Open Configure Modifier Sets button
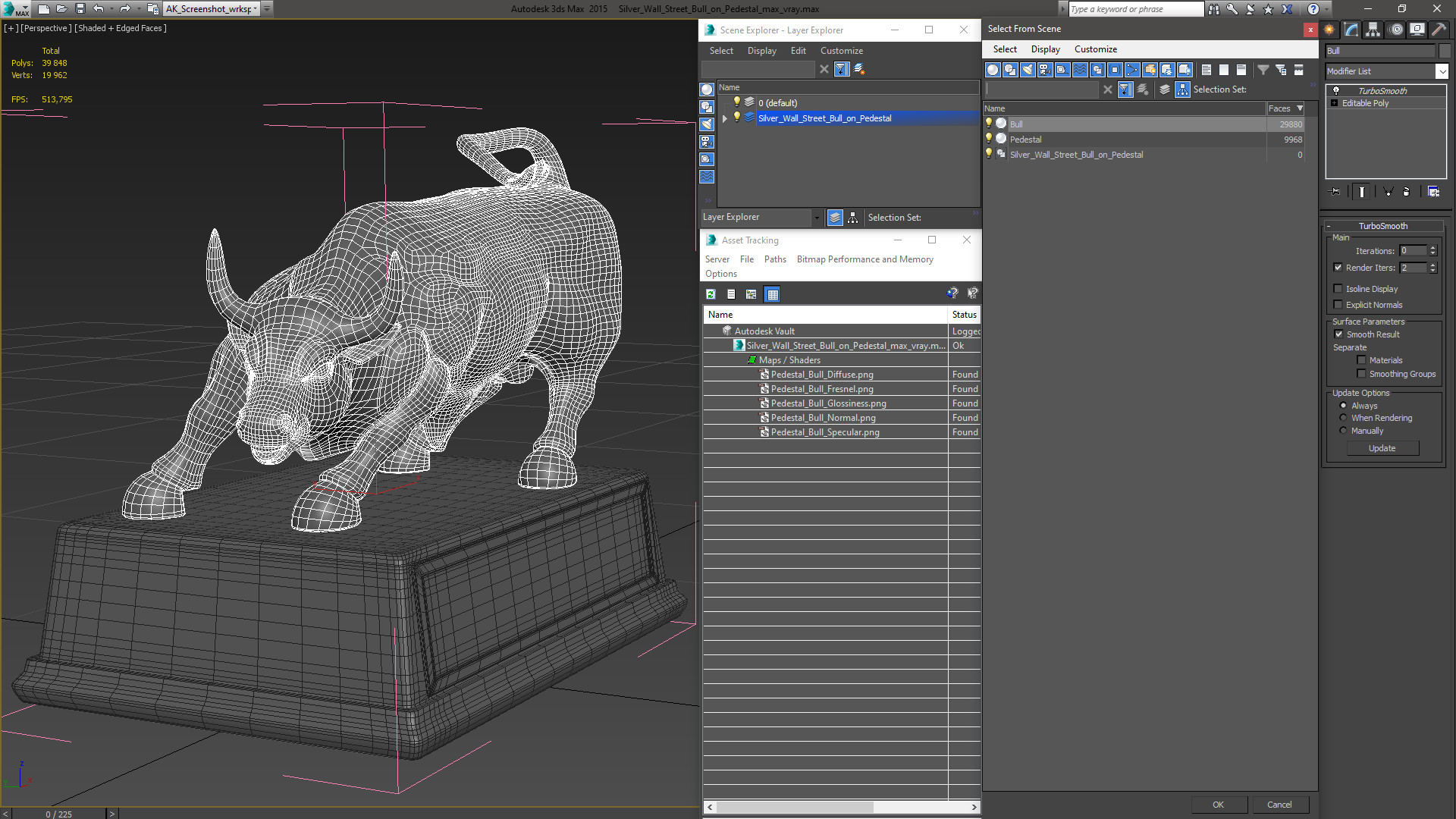 pos(1433,192)
